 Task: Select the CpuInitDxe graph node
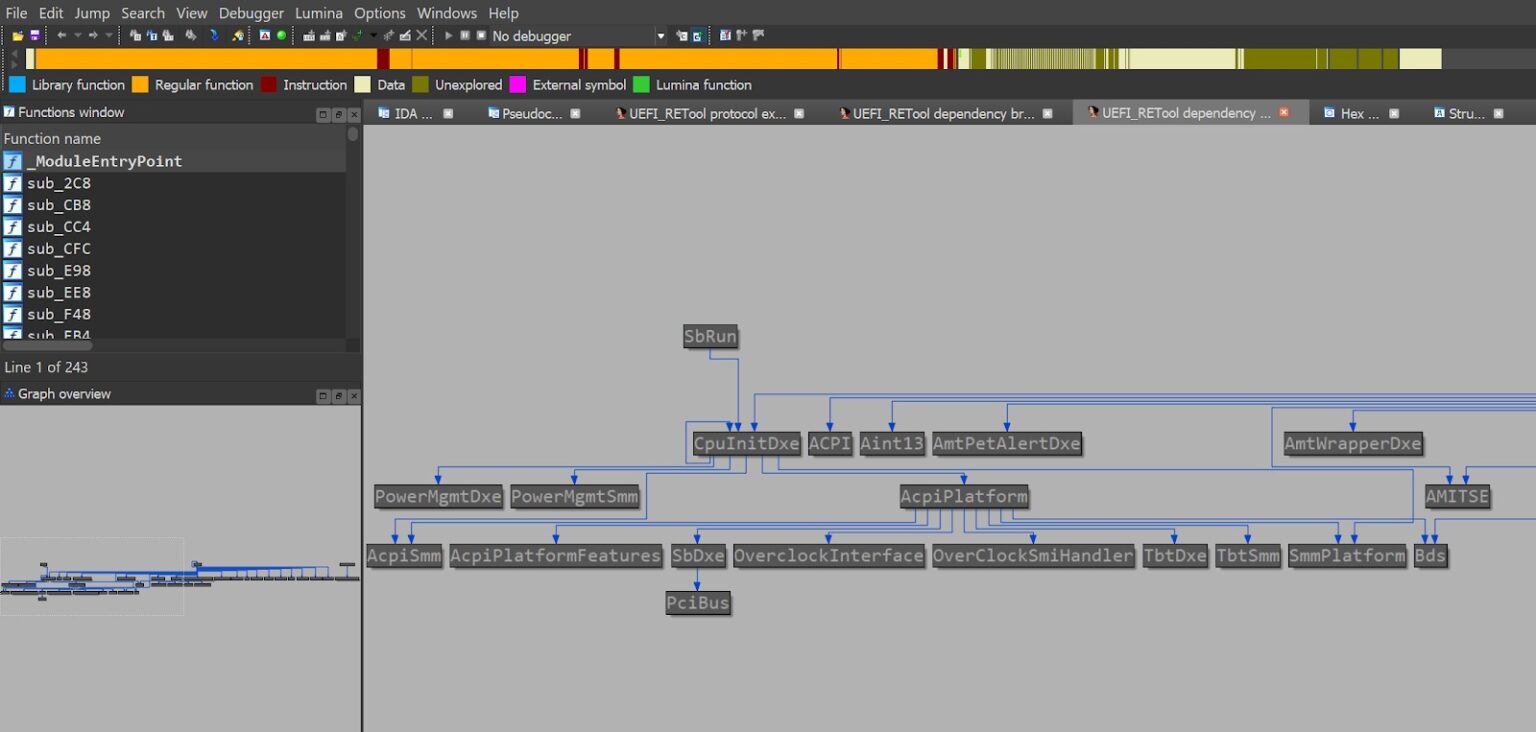tap(747, 444)
